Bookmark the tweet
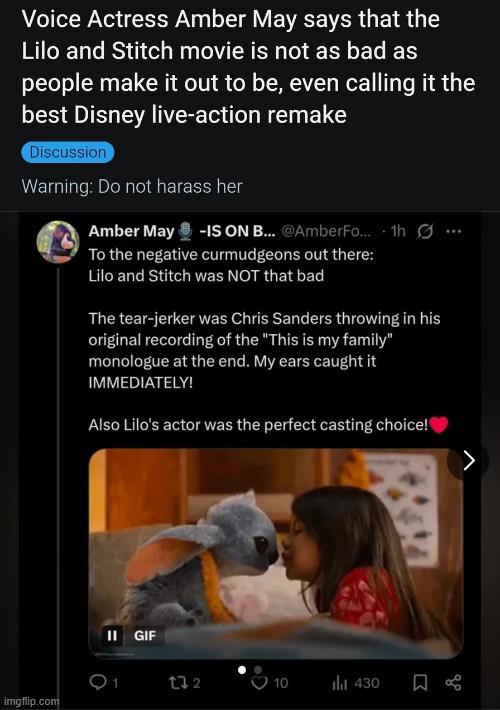 (420, 682)
